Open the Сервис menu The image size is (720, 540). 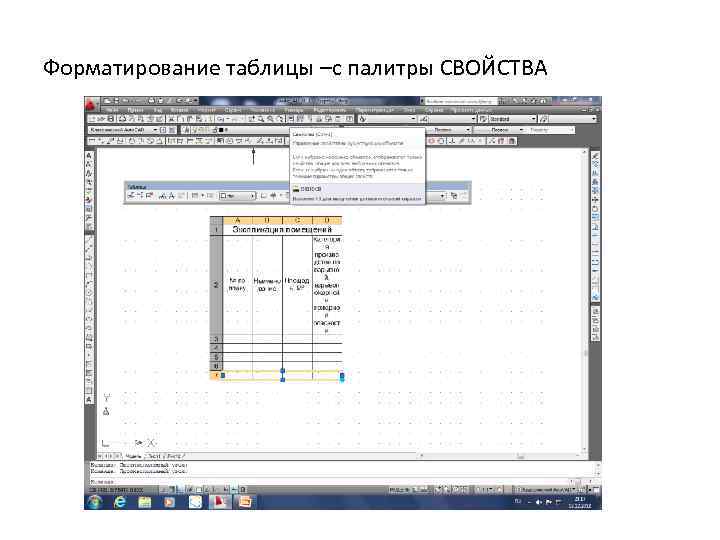[x=233, y=110]
